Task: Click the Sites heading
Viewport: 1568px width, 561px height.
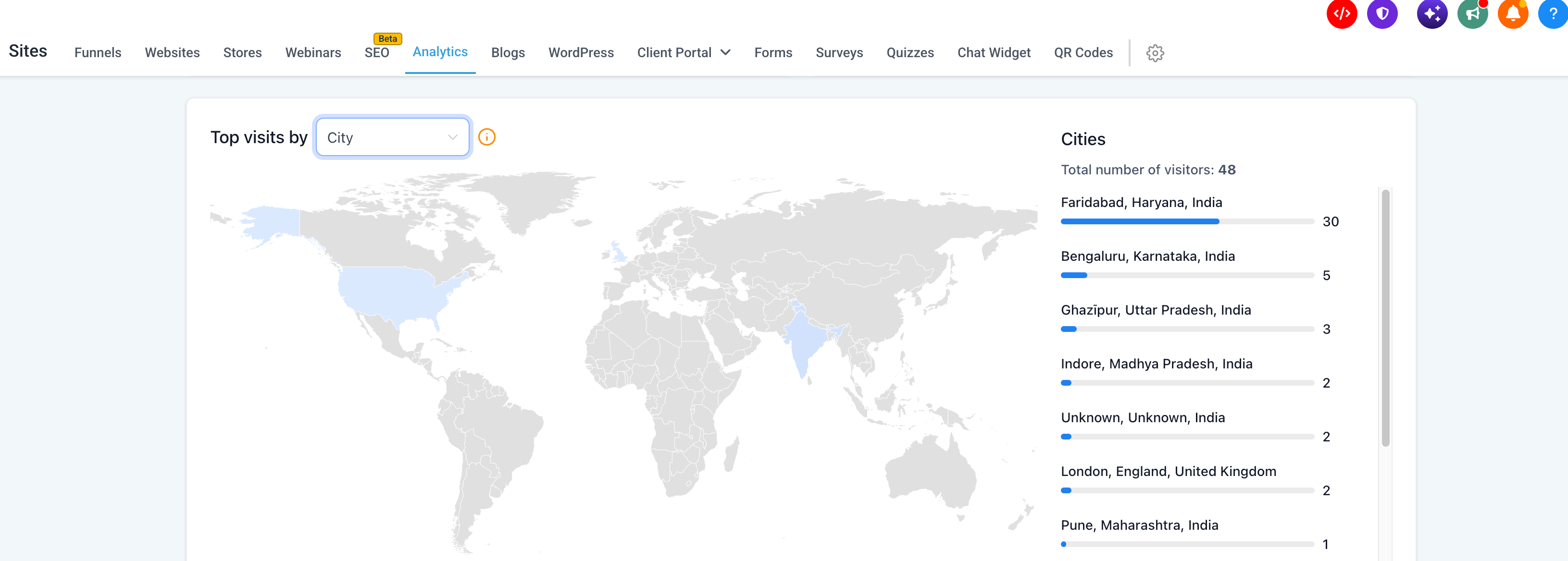Action: point(28,51)
